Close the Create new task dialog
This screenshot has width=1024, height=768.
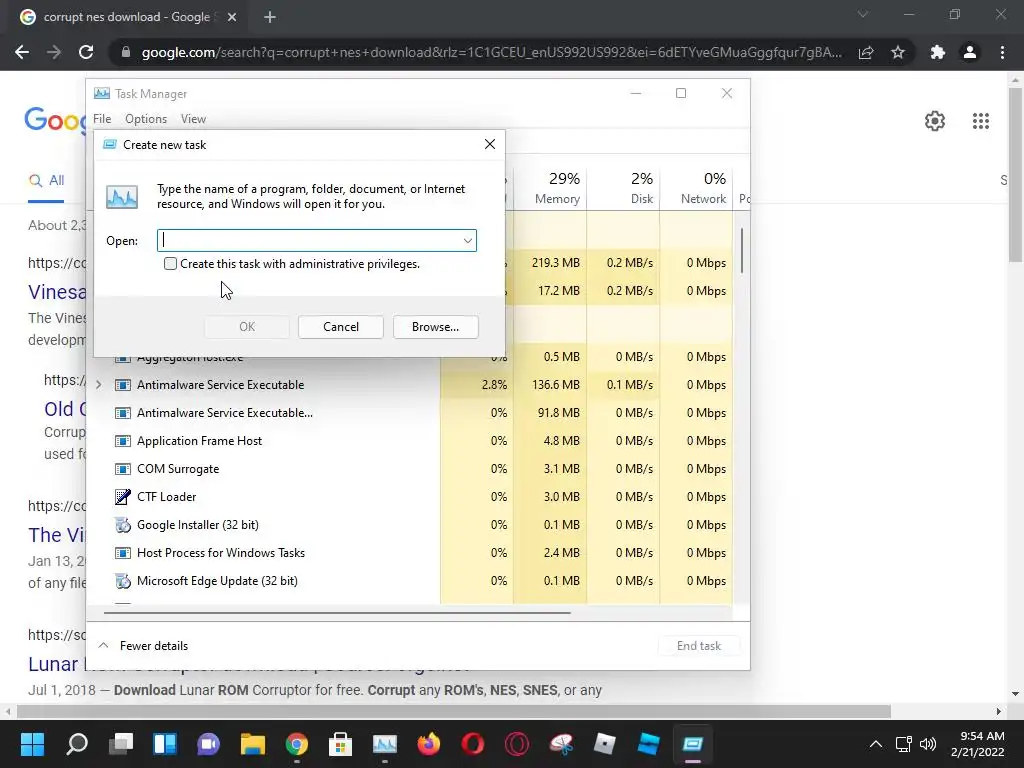pyautogui.click(x=490, y=144)
